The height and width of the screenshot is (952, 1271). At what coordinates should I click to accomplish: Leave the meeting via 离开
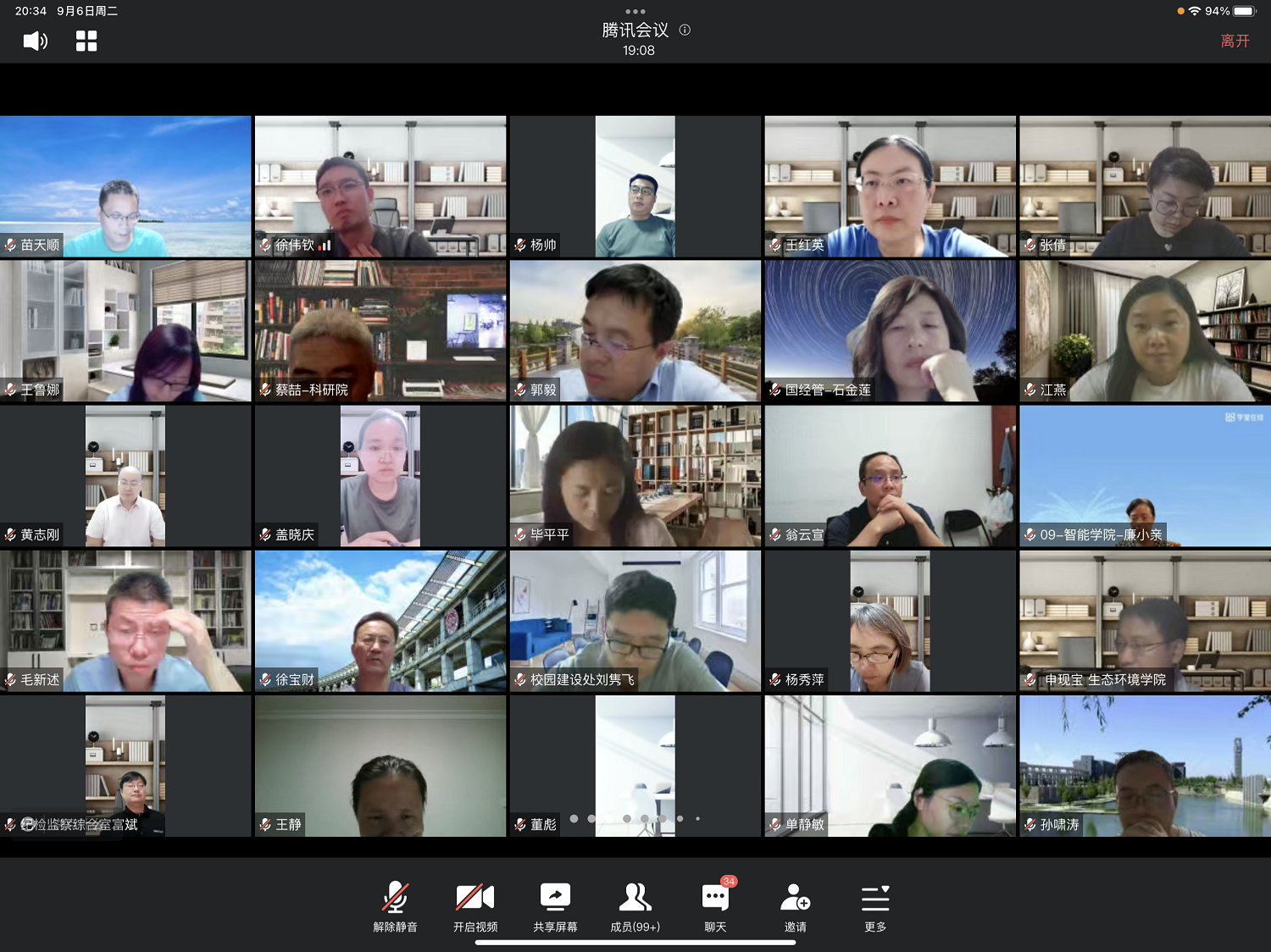point(1235,41)
